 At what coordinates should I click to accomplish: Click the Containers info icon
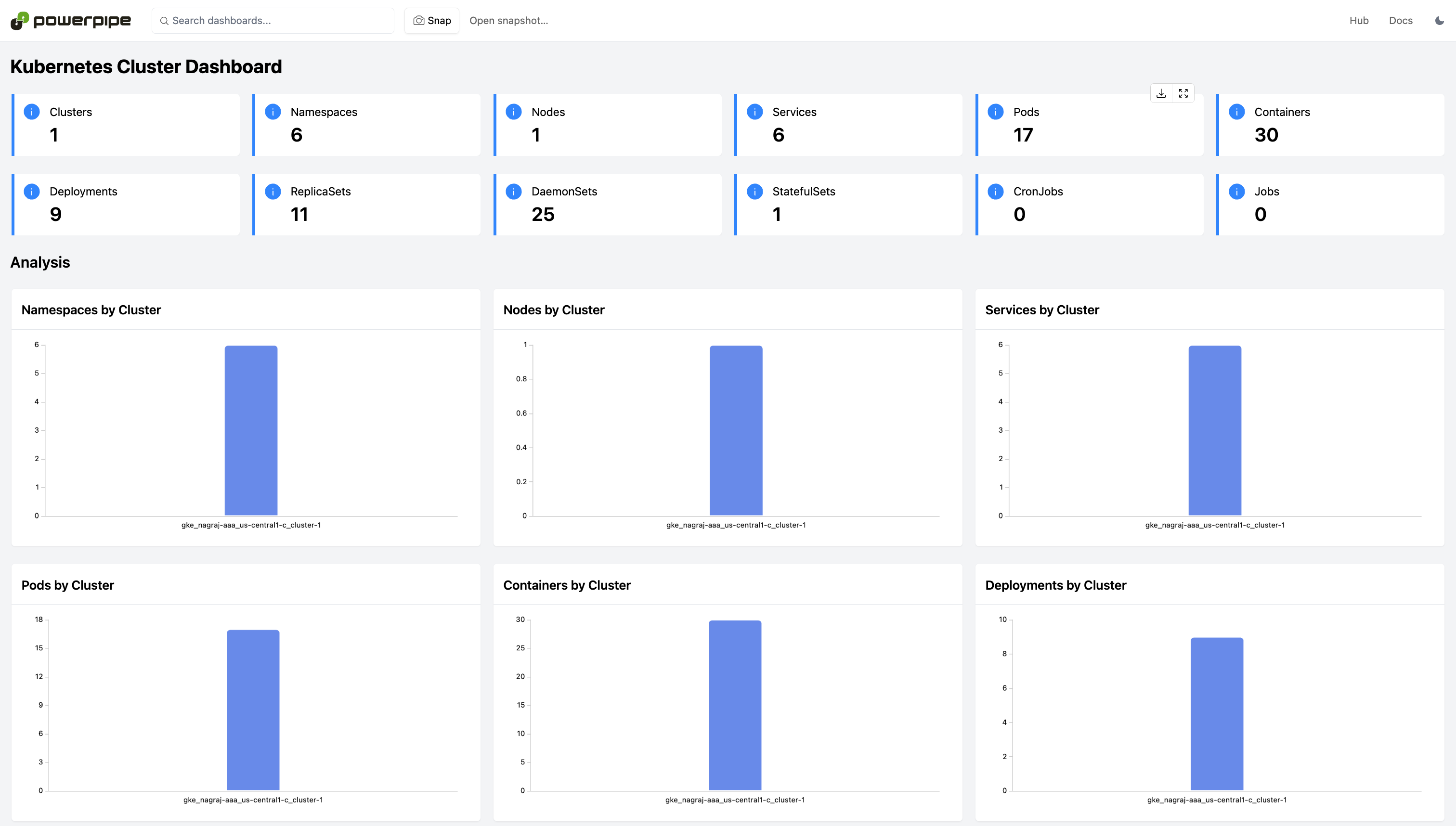(x=1236, y=112)
